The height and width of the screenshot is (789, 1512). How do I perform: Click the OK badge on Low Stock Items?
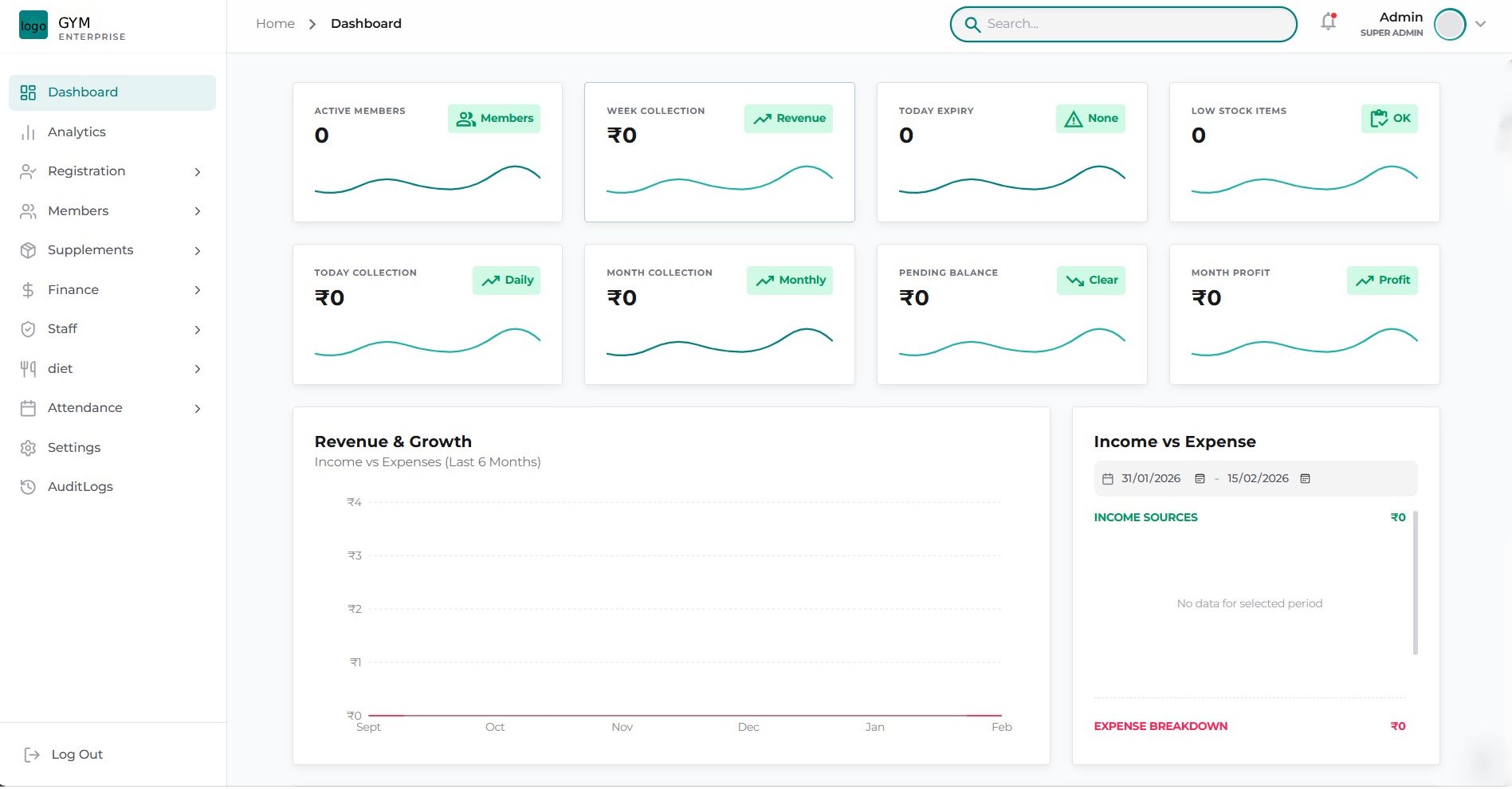coord(1388,118)
